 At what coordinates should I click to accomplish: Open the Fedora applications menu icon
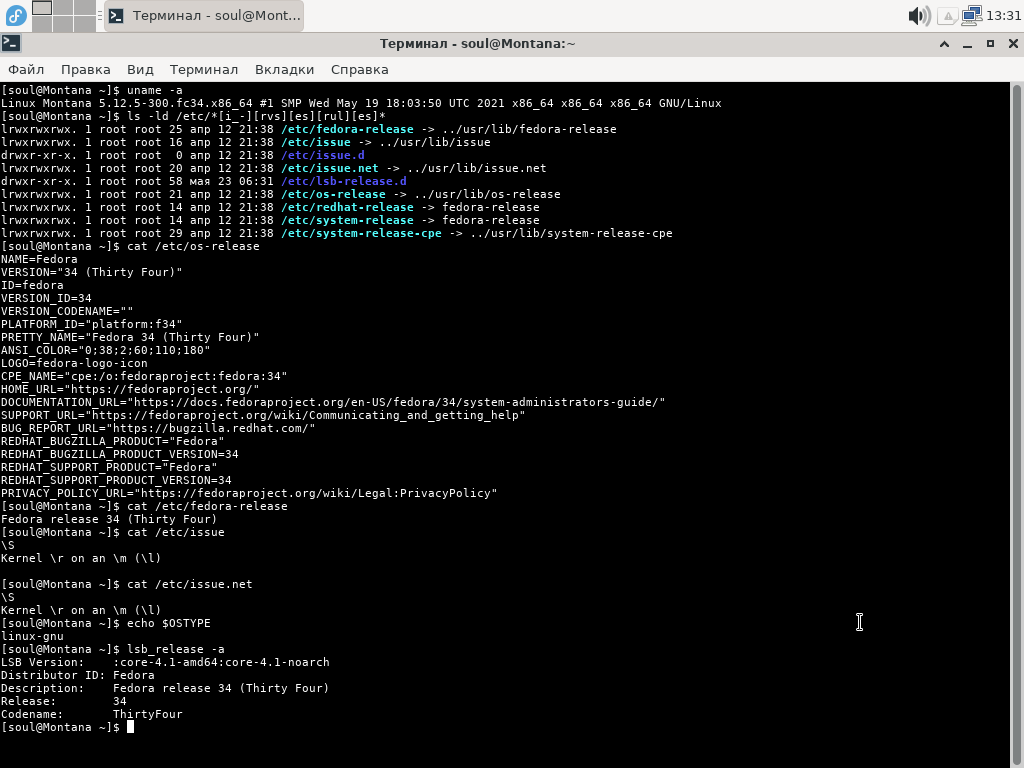(x=16, y=16)
